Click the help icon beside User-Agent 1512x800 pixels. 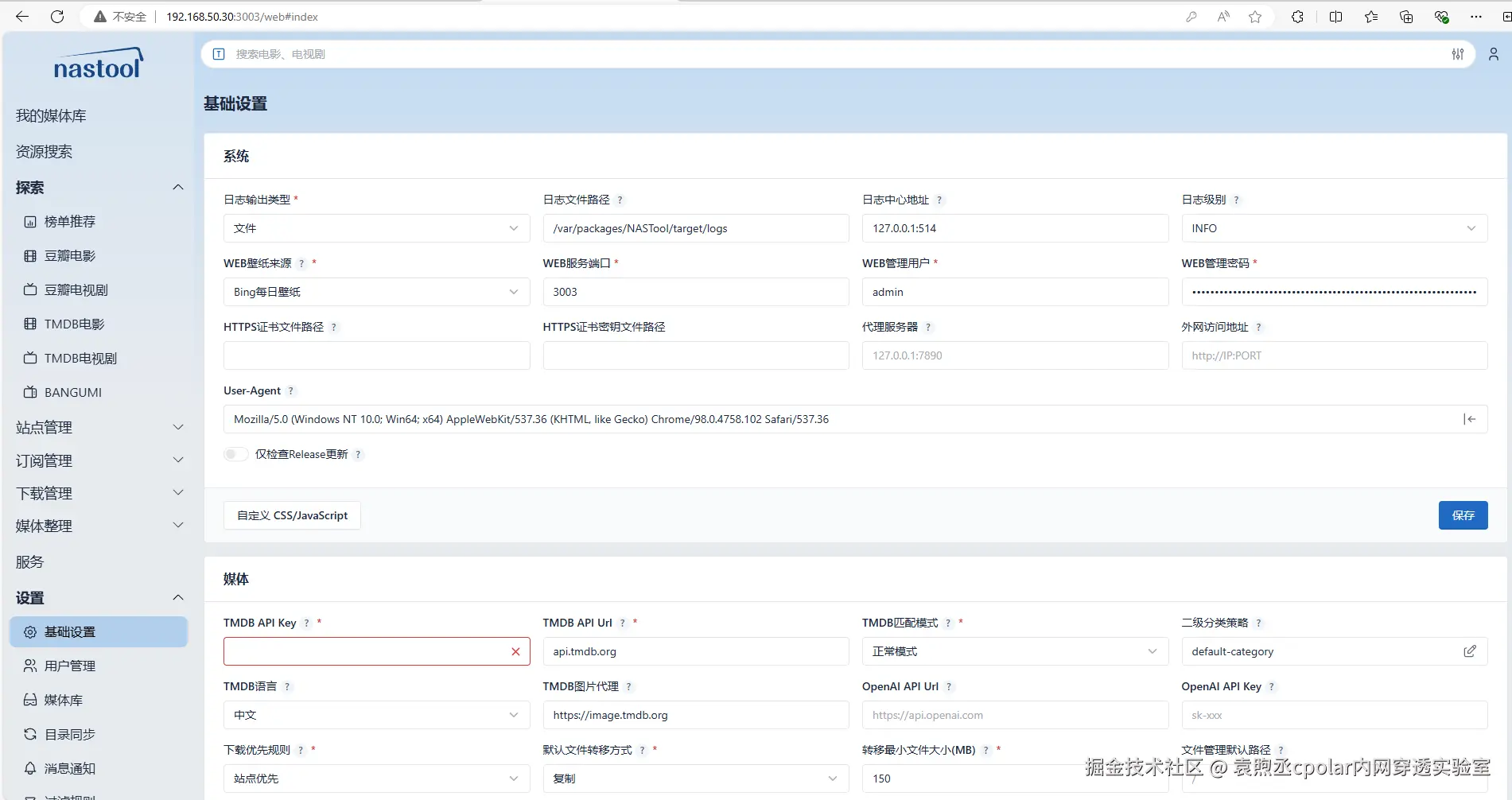tap(291, 391)
